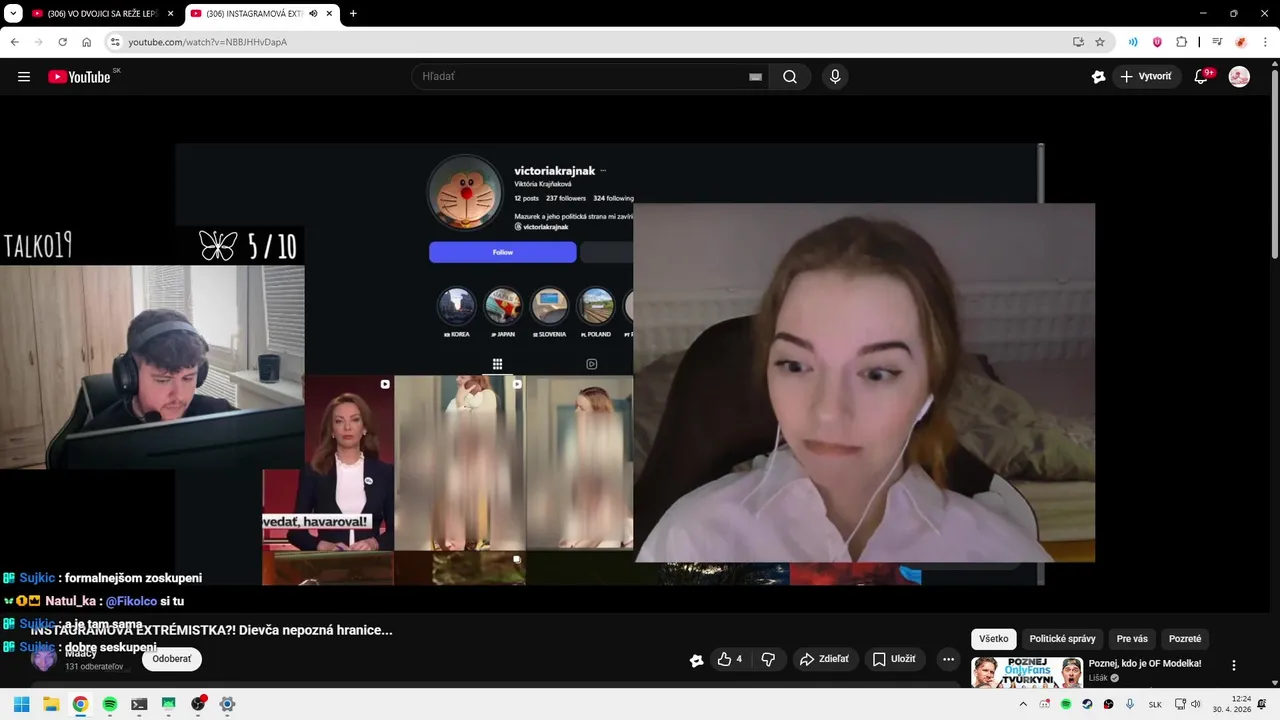View site information icon in address bar

coord(115,42)
